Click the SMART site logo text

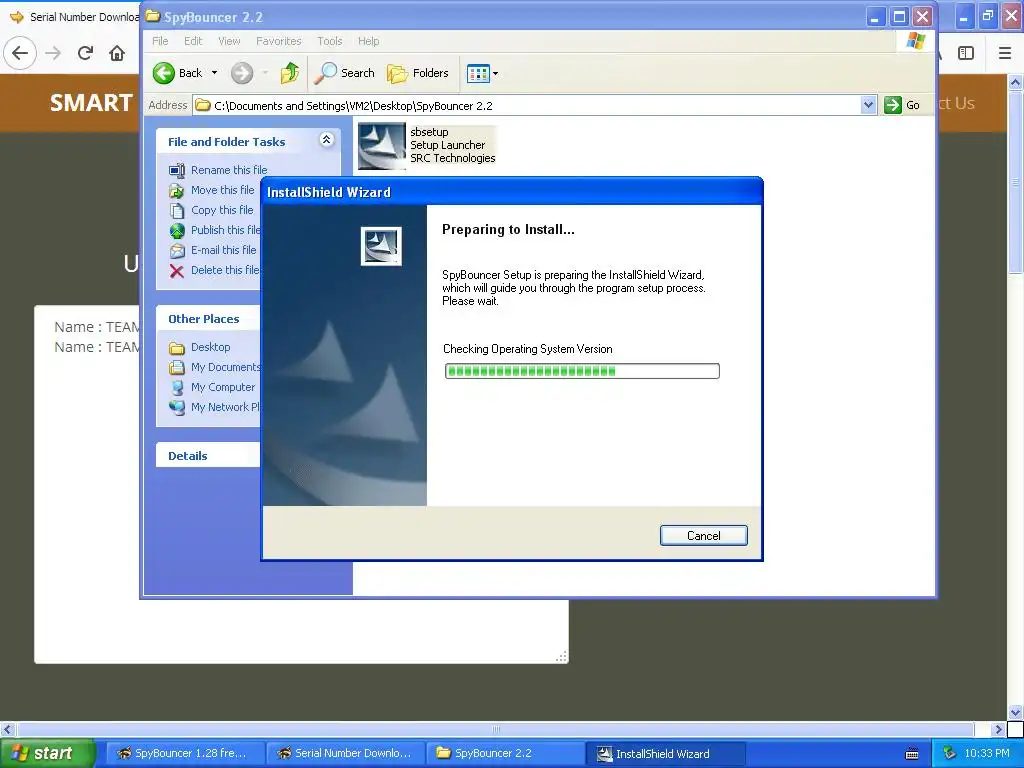click(x=91, y=103)
